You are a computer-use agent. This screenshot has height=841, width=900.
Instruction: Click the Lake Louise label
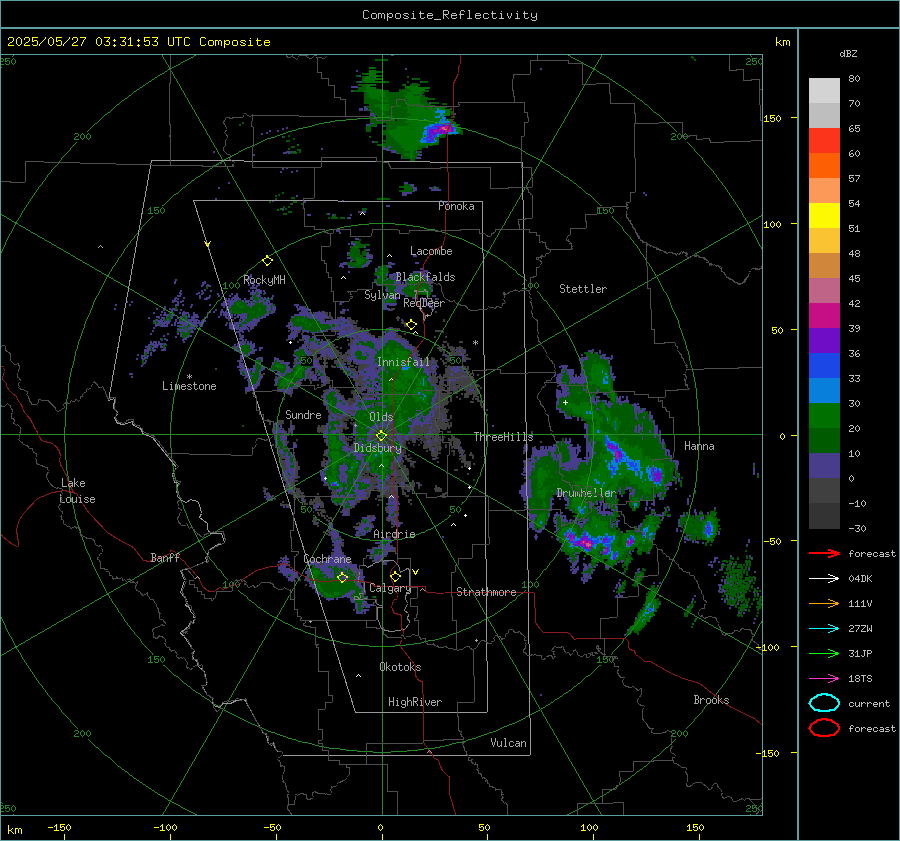[77, 491]
